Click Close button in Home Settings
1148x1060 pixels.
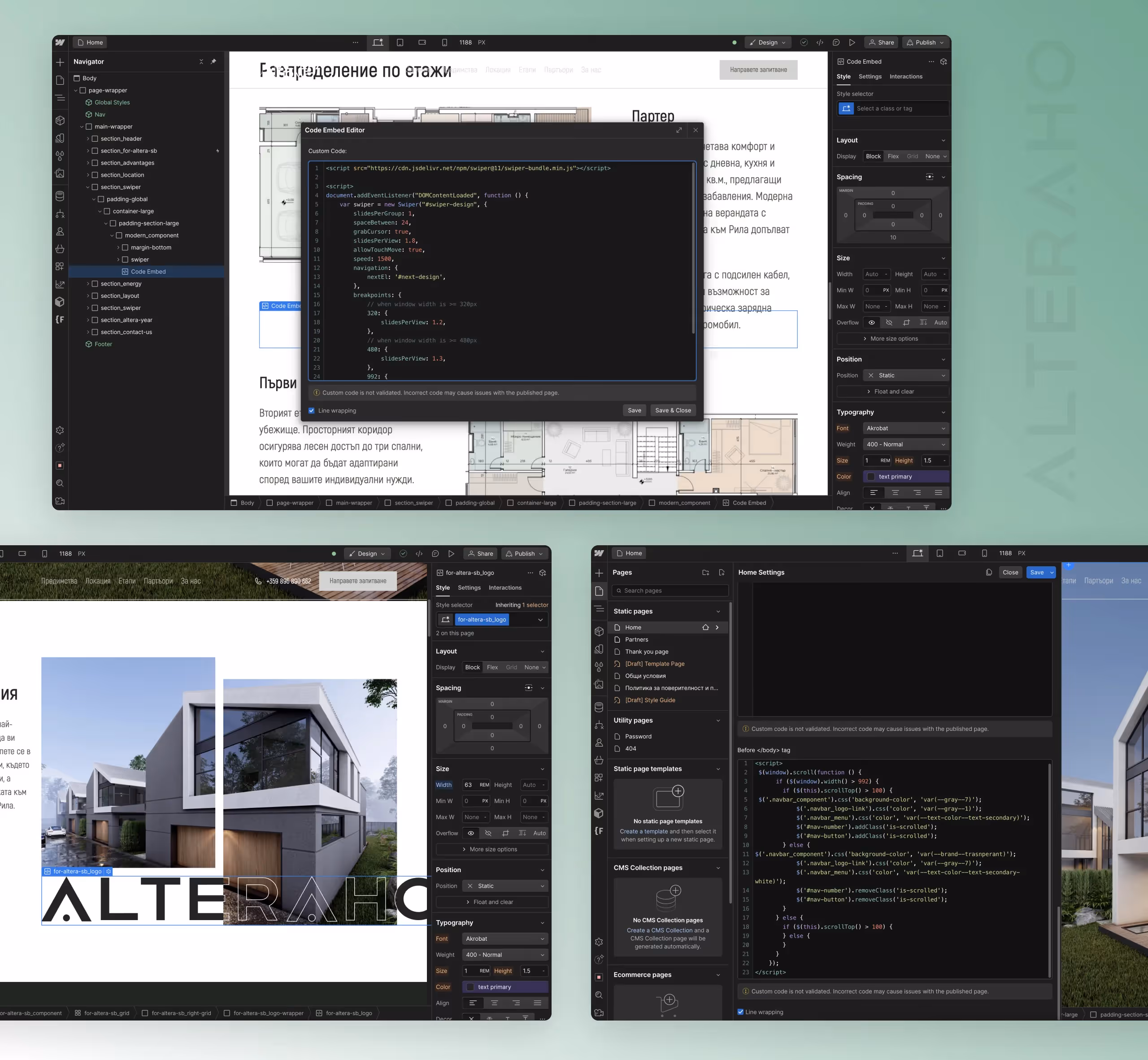1010,573
